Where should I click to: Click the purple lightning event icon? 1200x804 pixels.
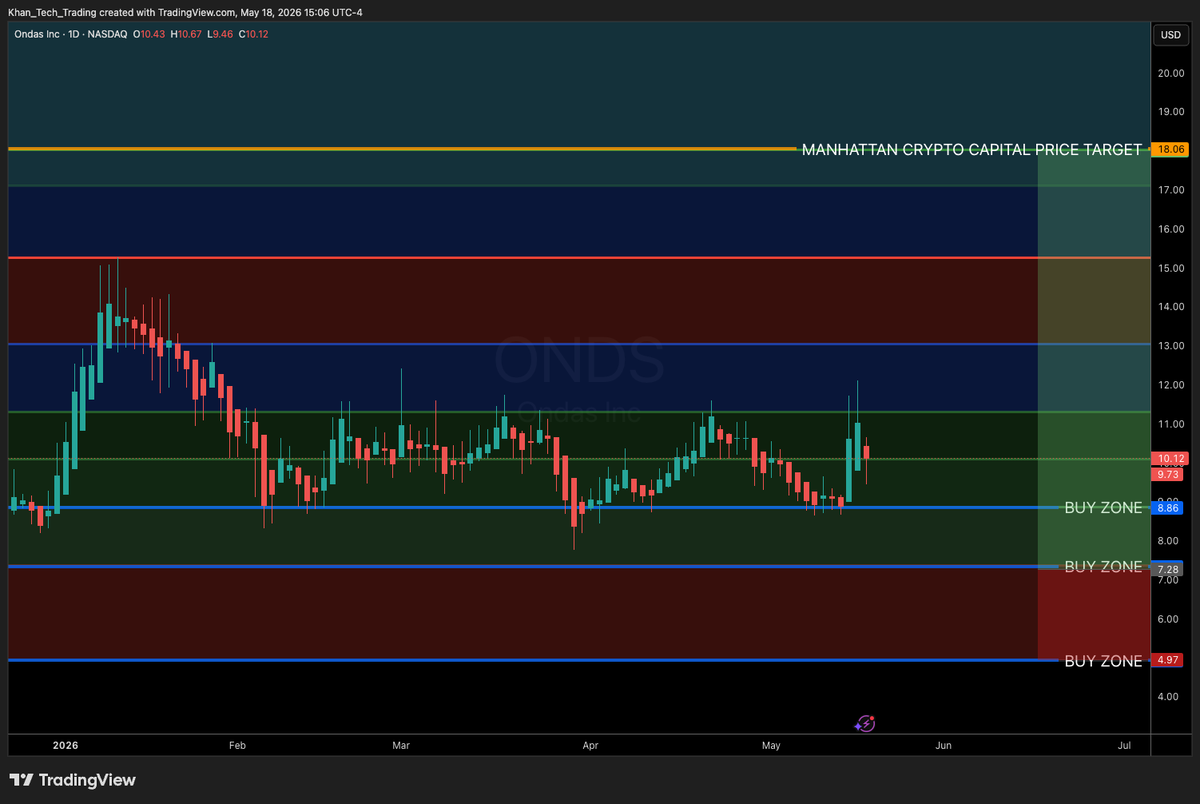pyautogui.click(x=866, y=722)
